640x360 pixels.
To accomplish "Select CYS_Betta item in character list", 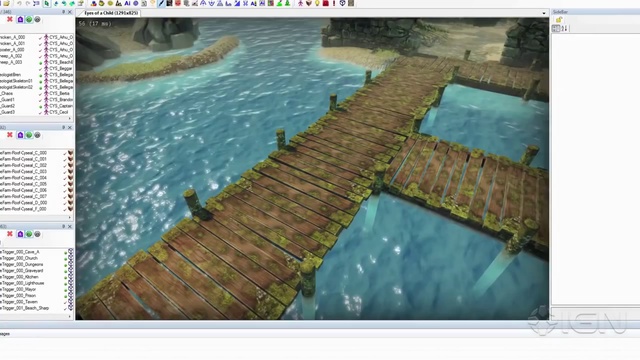I will pos(60,93).
